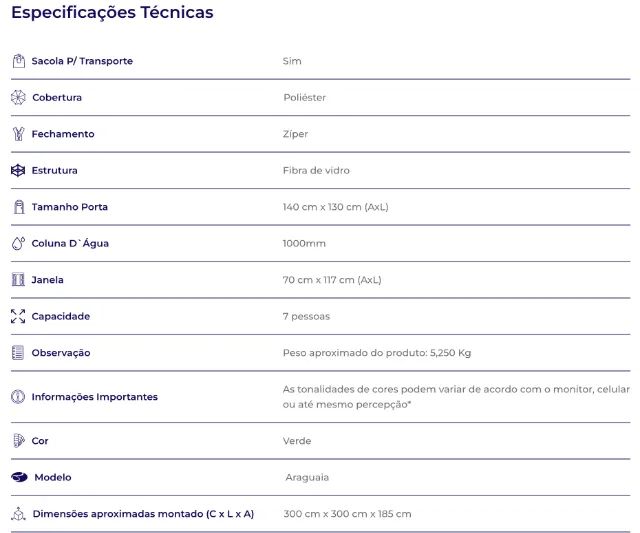The width and height of the screenshot is (640, 533).
Task: Click the door icon for Tamanho Porta
Action: tap(18, 207)
